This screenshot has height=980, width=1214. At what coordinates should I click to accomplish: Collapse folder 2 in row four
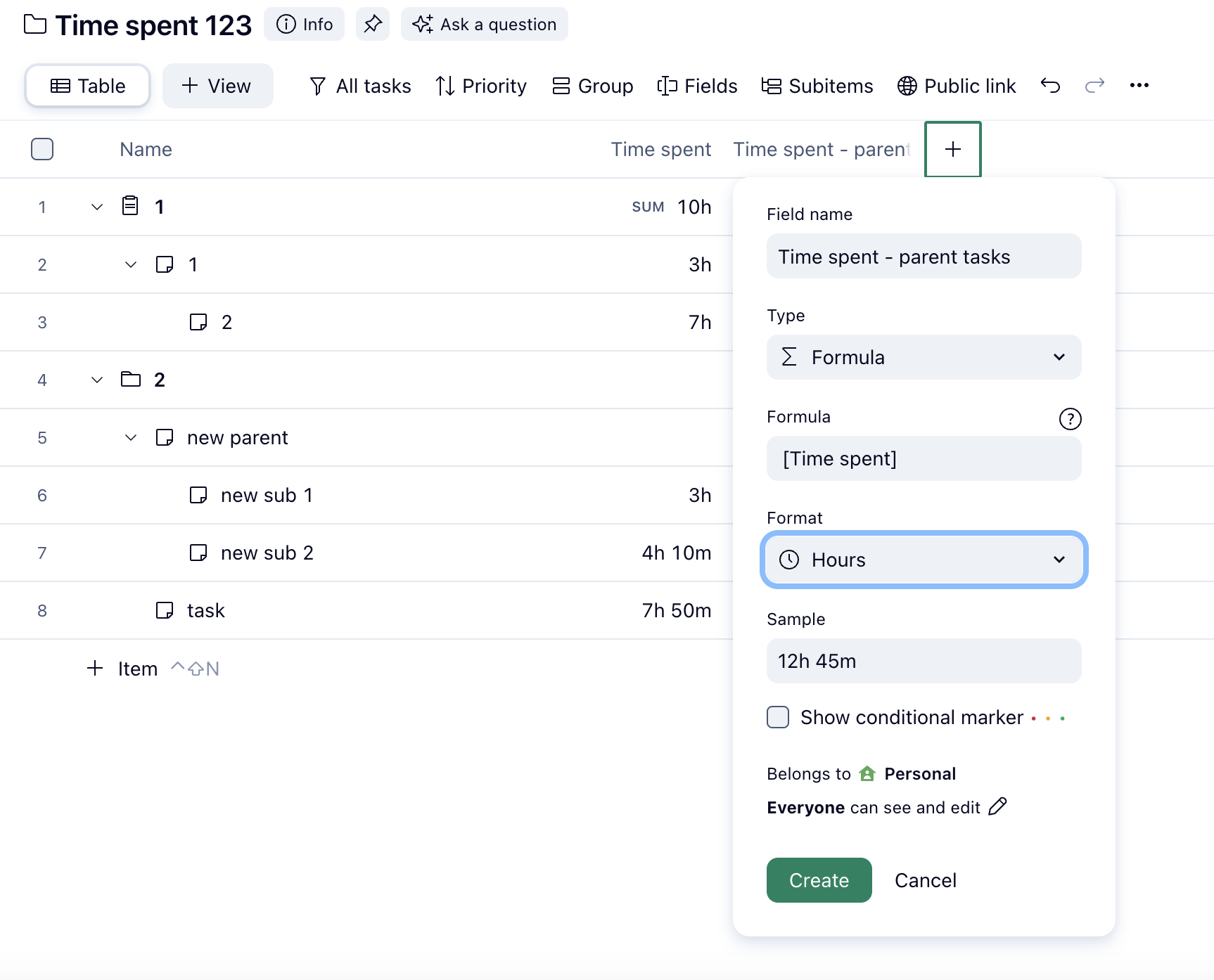pos(97,380)
